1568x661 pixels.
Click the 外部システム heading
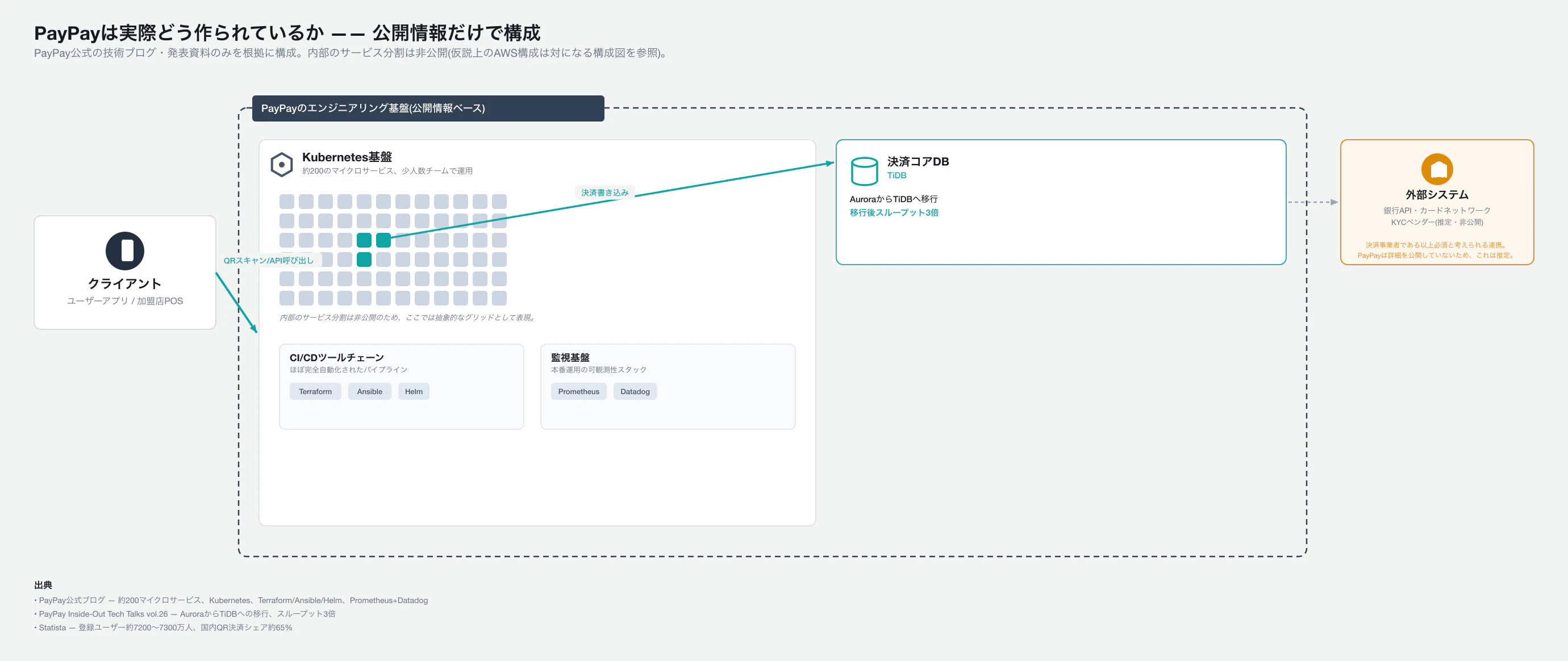pos(1437,195)
